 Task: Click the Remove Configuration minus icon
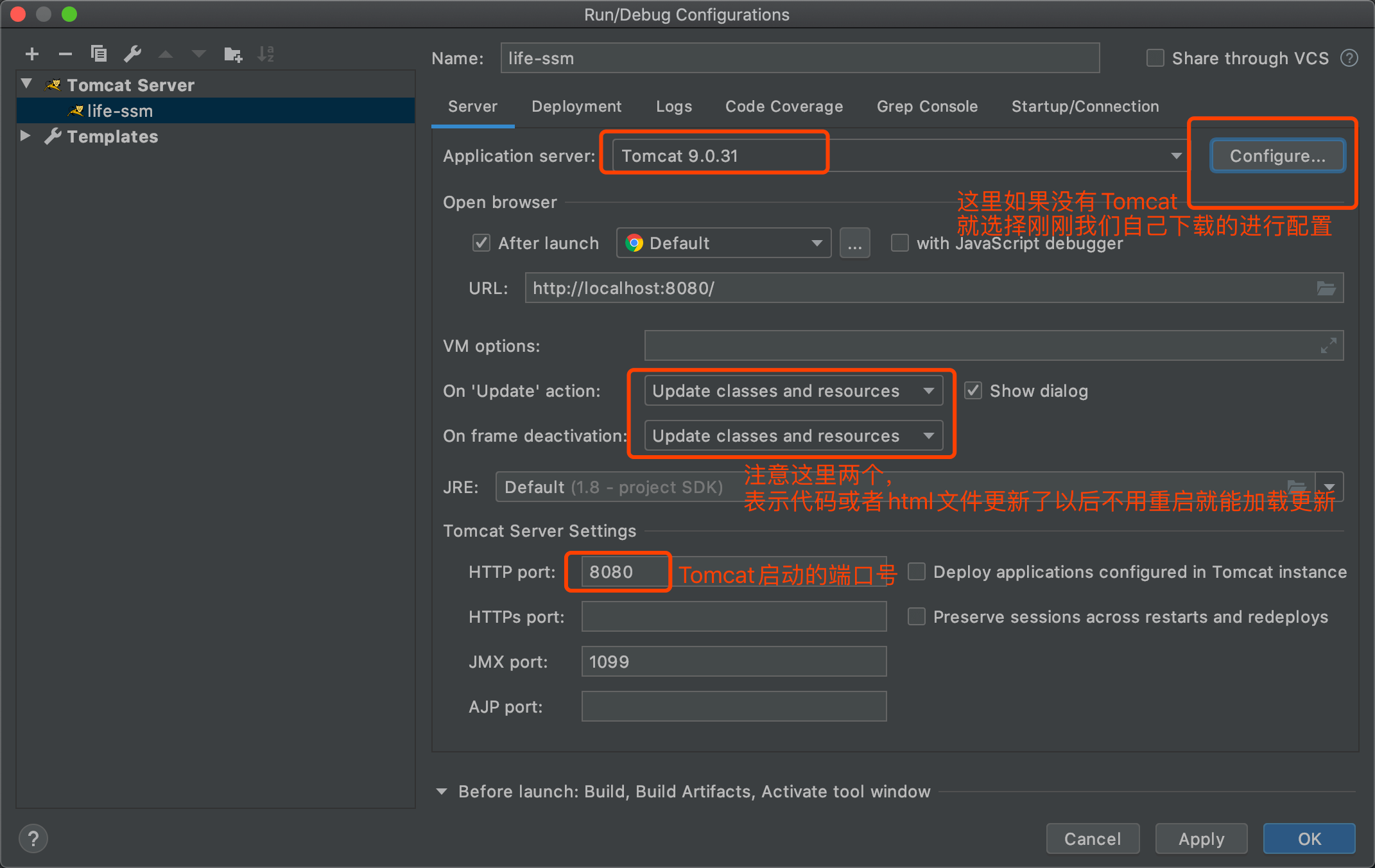(x=65, y=55)
